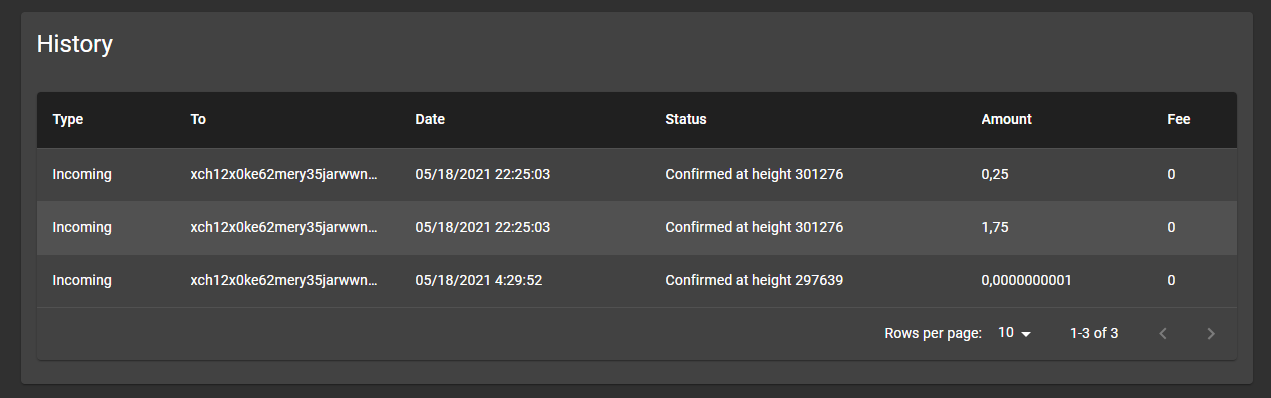The width and height of the screenshot is (1271, 398).
Task: Select the Amount column header
Action: click(1006, 119)
